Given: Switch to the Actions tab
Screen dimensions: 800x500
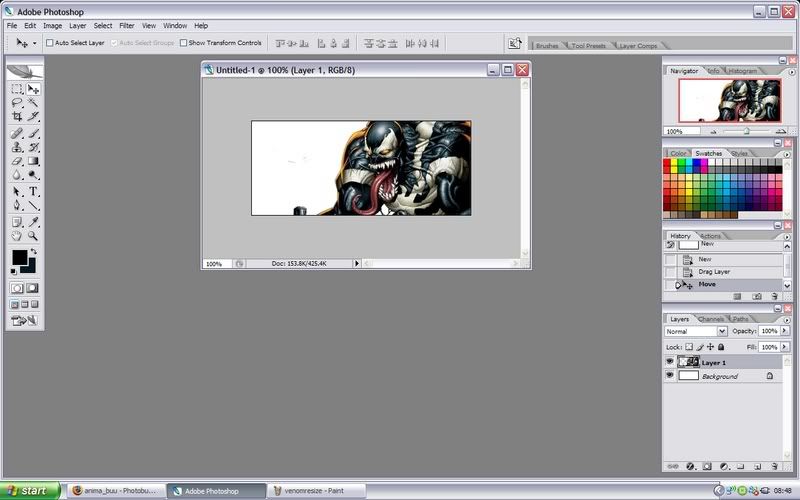Looking at the screenshot, I should [x=711, y=236].
